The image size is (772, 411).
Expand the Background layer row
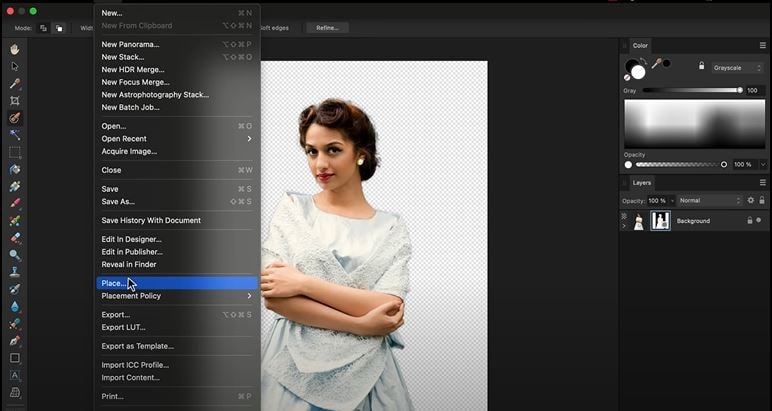[x=624, y=226]
